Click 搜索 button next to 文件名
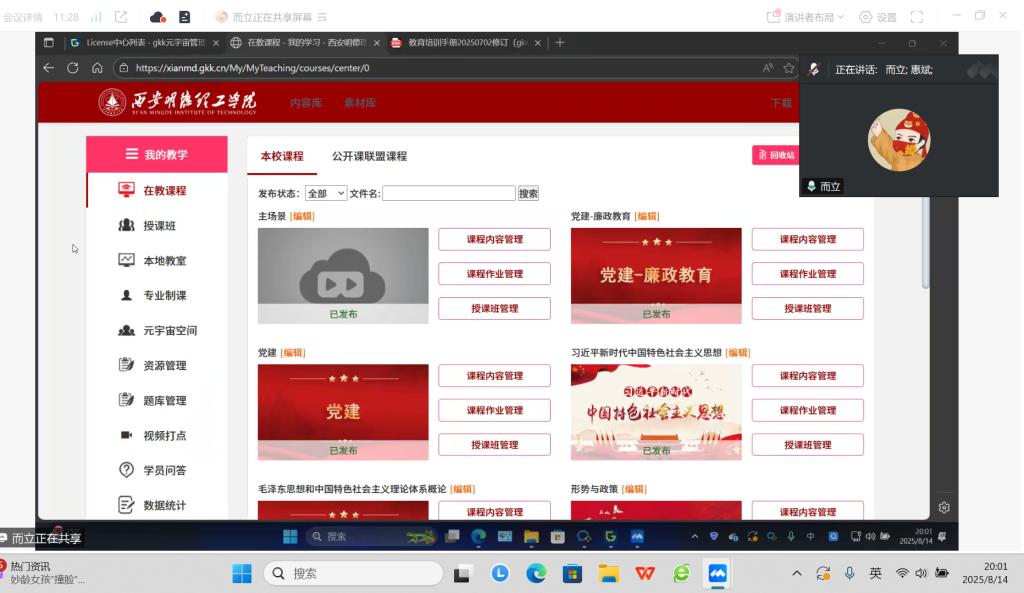Screen dimensions: 1024x593 pos(528,194)
